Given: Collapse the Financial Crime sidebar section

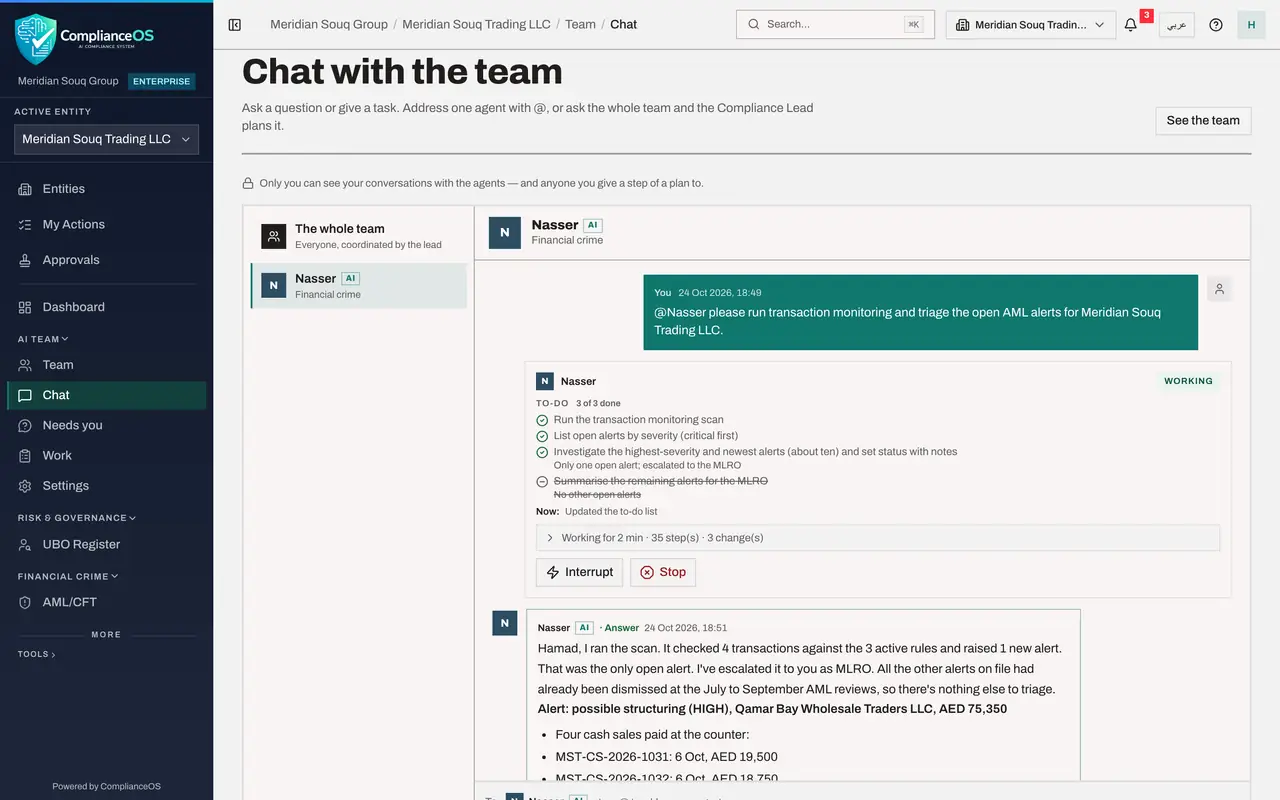Looking at the screenshot, I should tap(68, 576).
